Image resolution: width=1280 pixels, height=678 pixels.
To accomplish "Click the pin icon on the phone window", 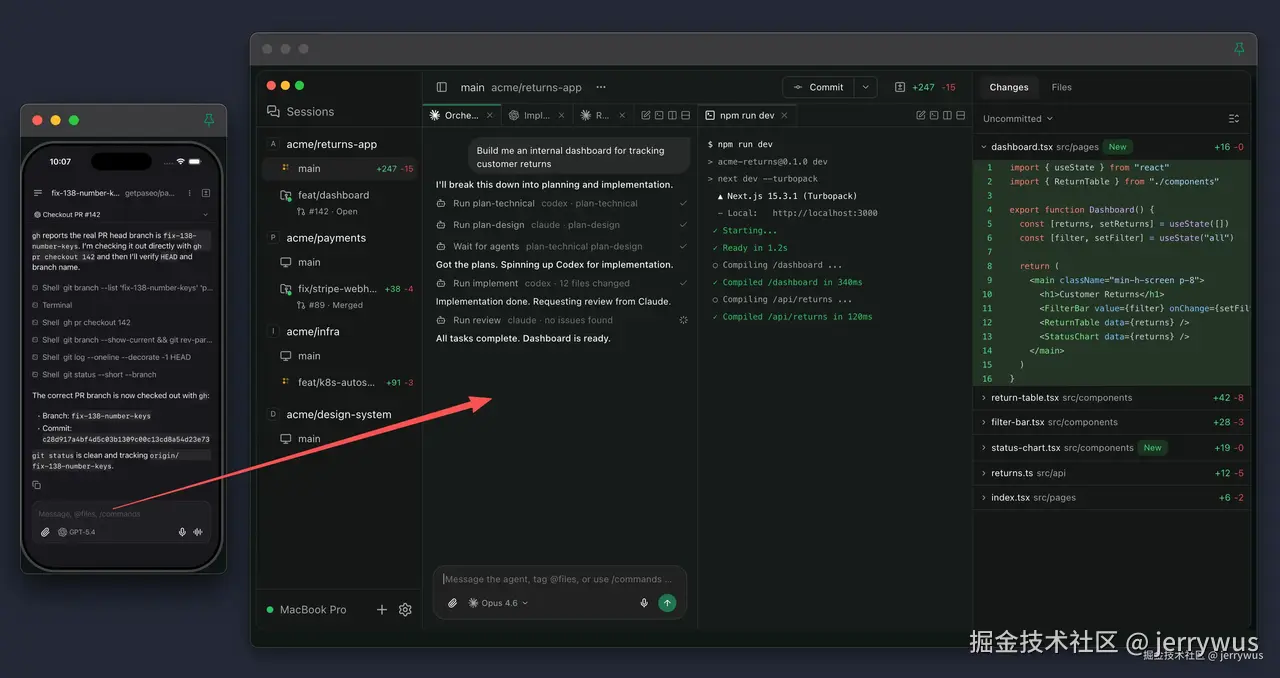I will point(209,120).
